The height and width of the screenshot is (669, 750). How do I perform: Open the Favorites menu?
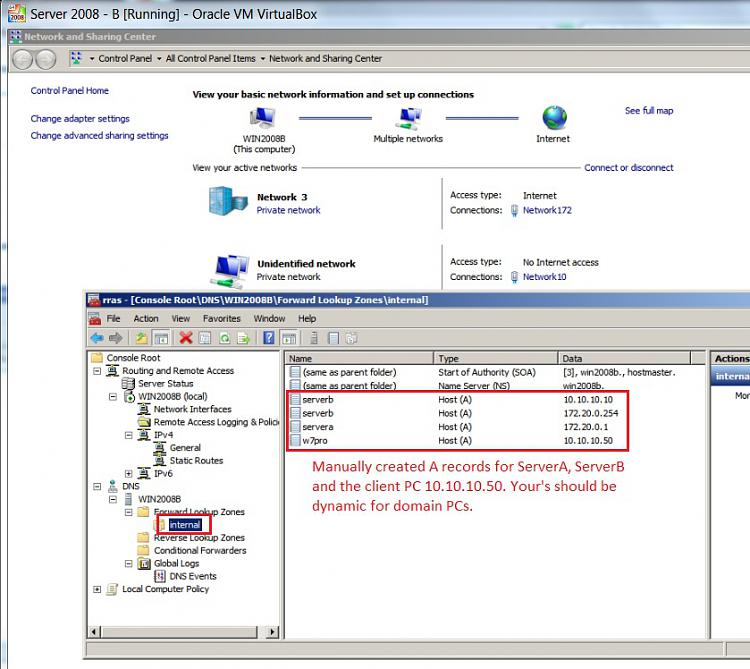click(221, 318)
